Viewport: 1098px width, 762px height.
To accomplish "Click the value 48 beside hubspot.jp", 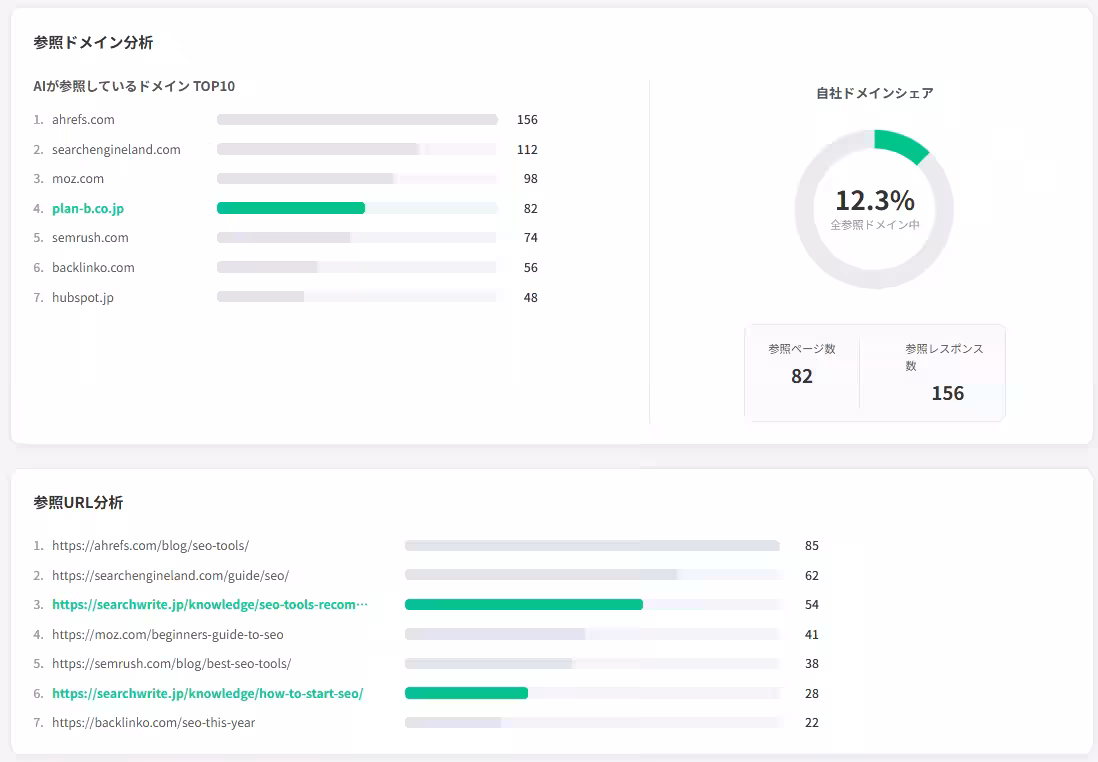I will [x=531, y=298].
